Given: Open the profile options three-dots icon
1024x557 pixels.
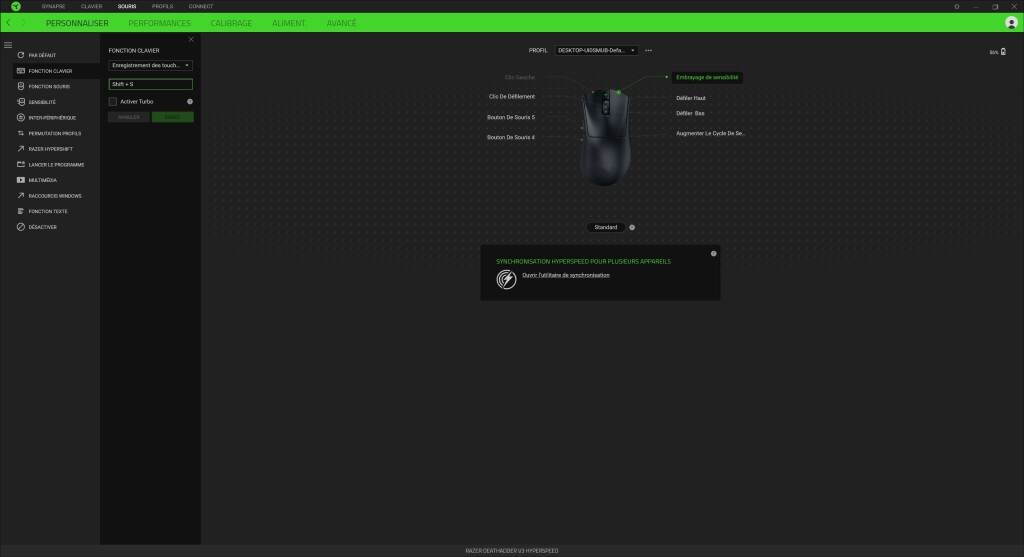Looking at the screenshot, I should [648, 50].
